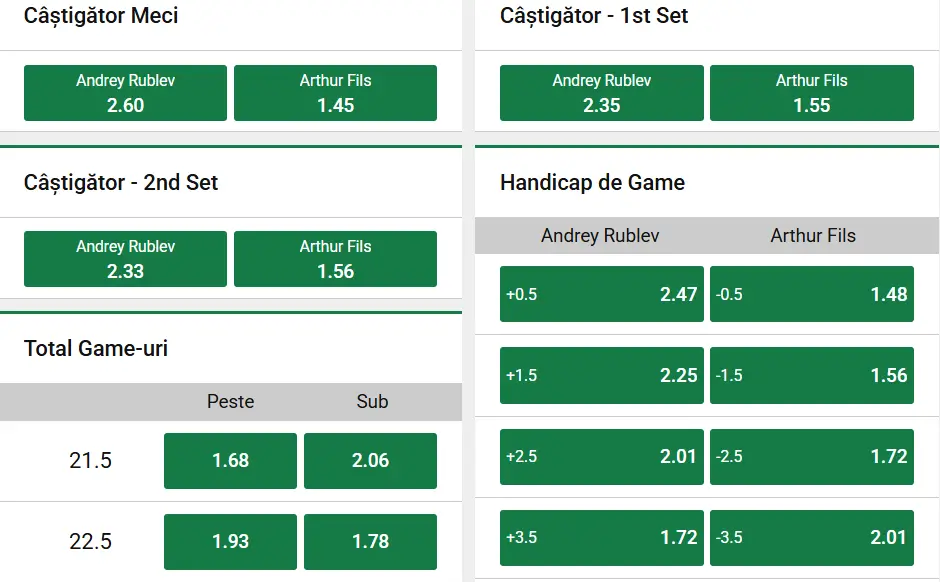Bet Rublev +0.5 game handicap at 2.47
940x582 pixels.
pyautogui.click(x=600, y=294)
